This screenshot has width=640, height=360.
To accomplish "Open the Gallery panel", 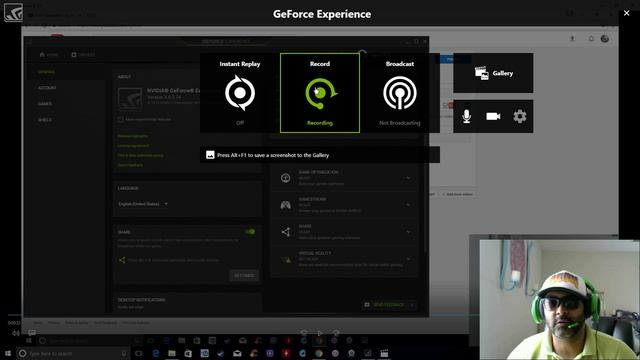I will [x=493, y=73].
